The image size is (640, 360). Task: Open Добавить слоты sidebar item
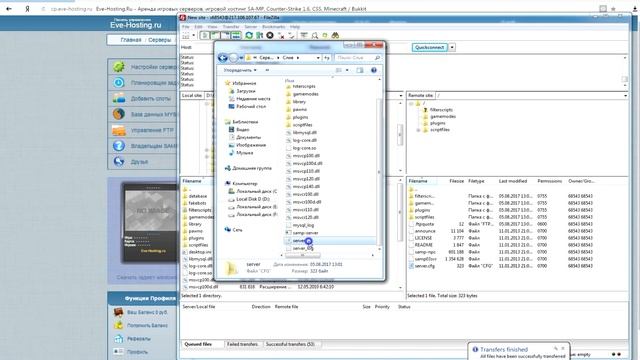pos(143,98)
